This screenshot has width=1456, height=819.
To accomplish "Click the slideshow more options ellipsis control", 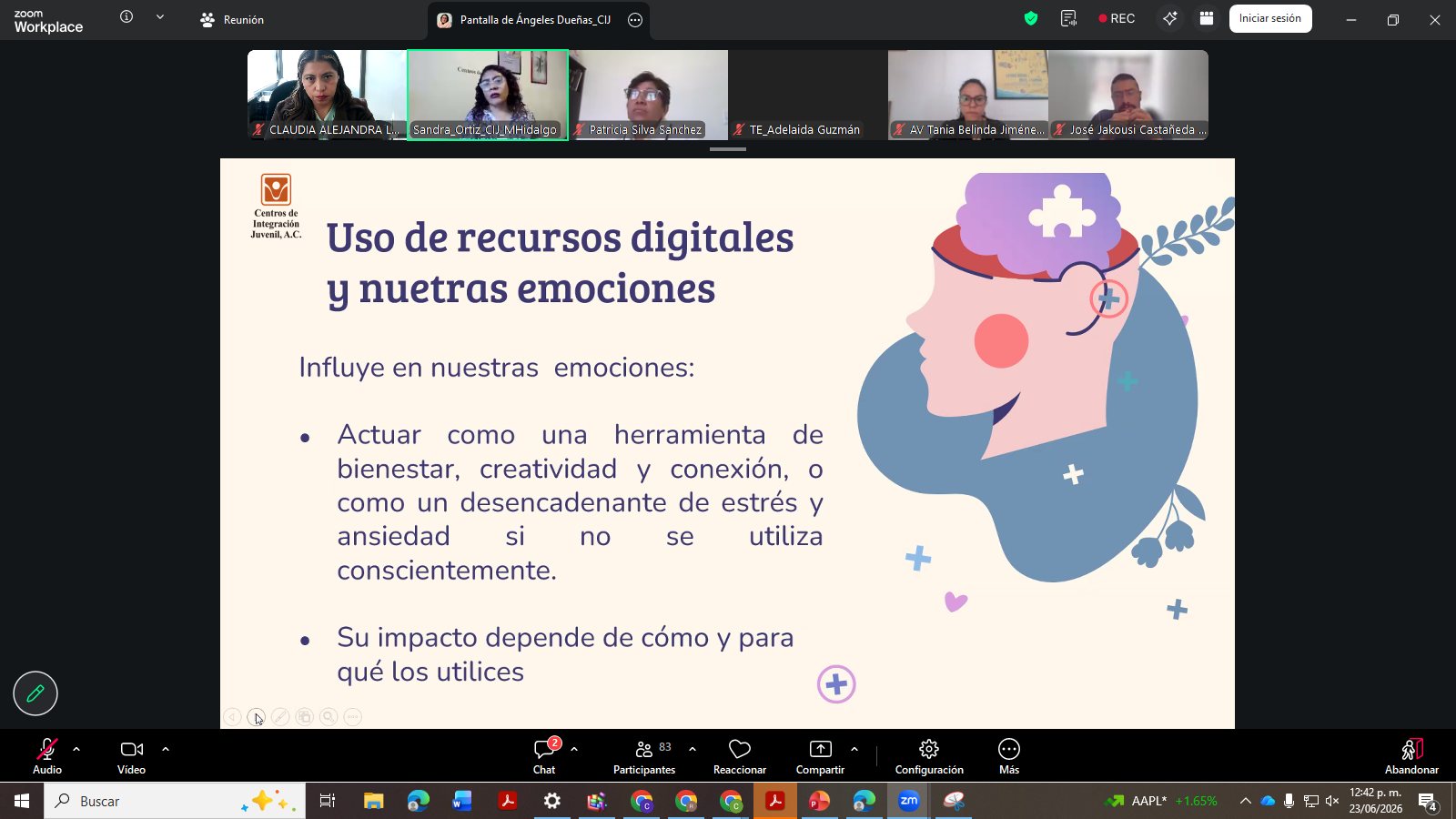I will [353, 717].
